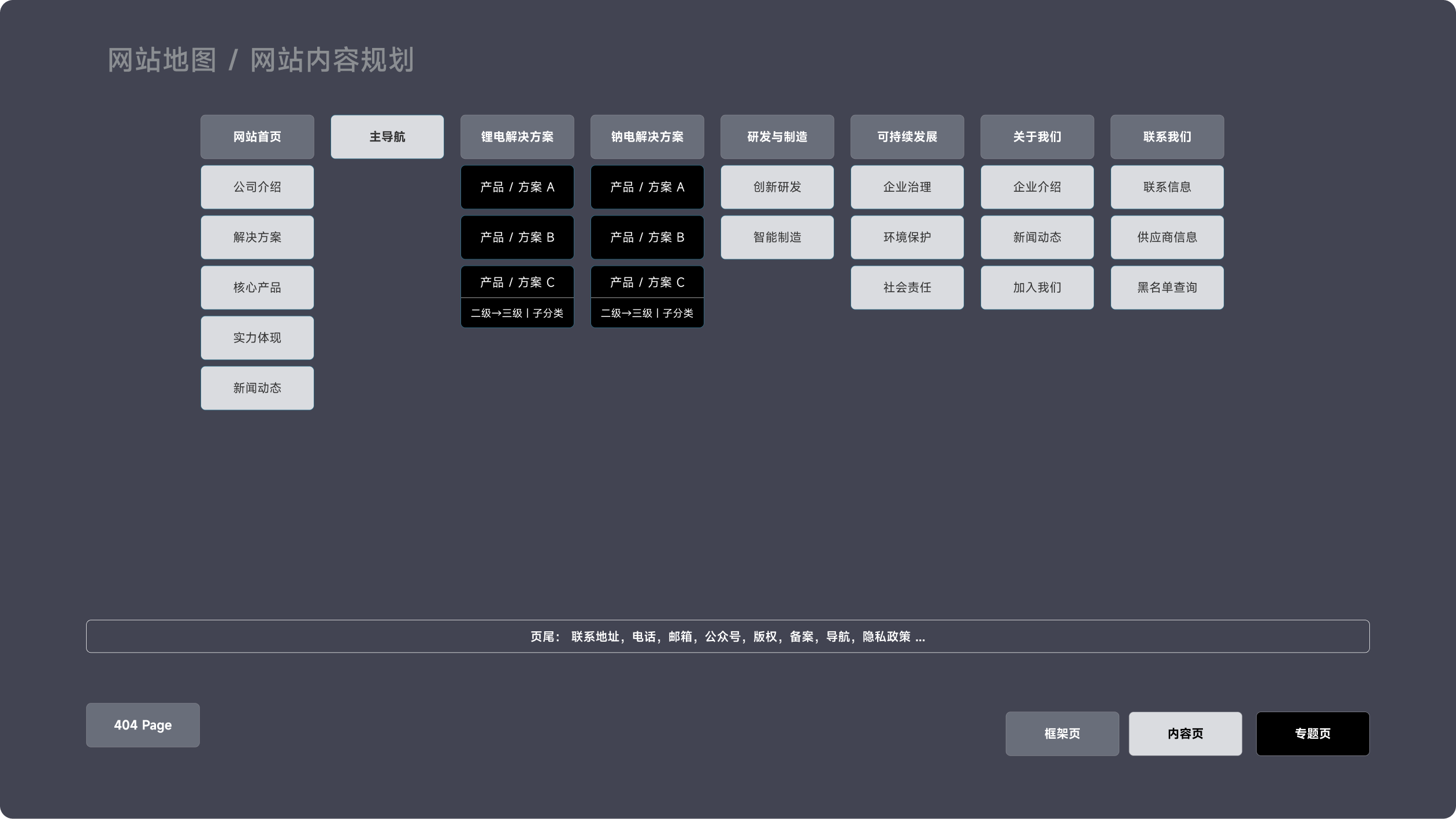The height and width of the screenshot is (819, 1456).
Task: Click the 框架页 legend swatch
Action: (x=1062, y=734)
